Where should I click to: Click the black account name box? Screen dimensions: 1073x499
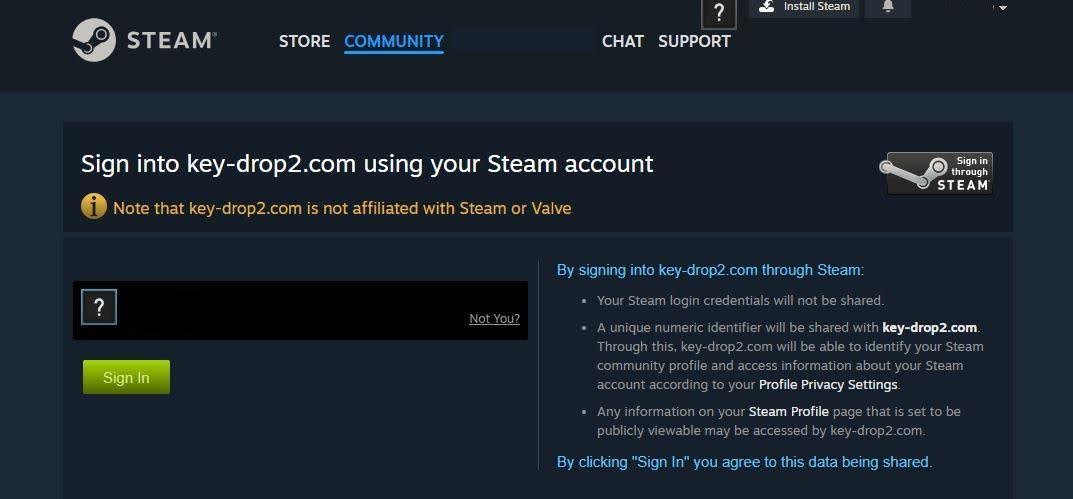[300, 310]
